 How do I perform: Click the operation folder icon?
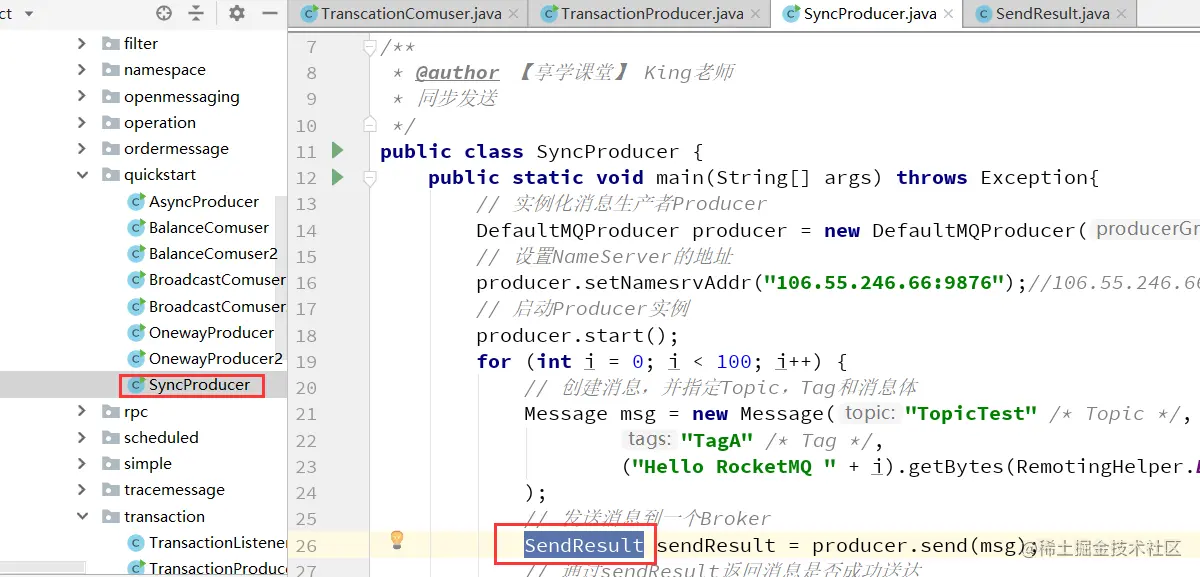[x=111, y=122]
